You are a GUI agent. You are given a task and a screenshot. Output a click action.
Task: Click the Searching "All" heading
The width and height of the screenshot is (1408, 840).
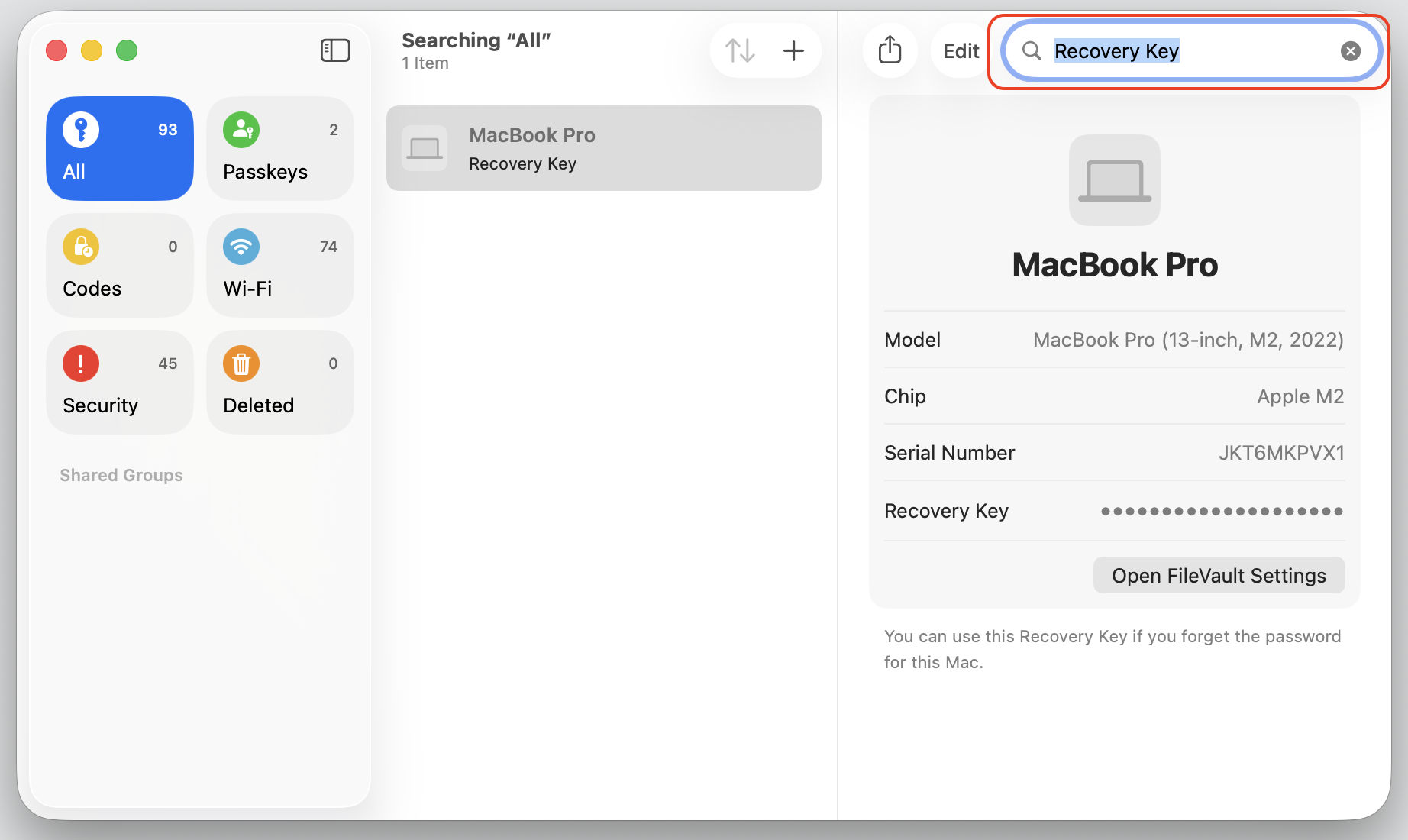476,40
